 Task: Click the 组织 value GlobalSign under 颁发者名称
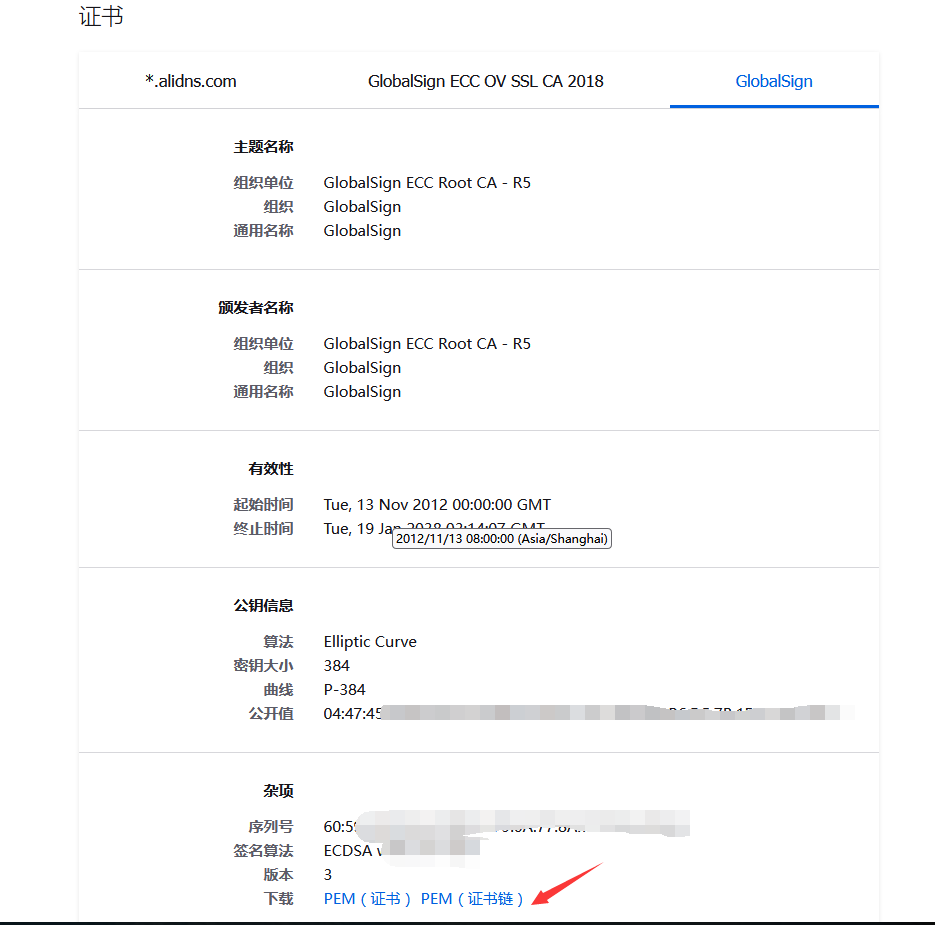[362, 368]
